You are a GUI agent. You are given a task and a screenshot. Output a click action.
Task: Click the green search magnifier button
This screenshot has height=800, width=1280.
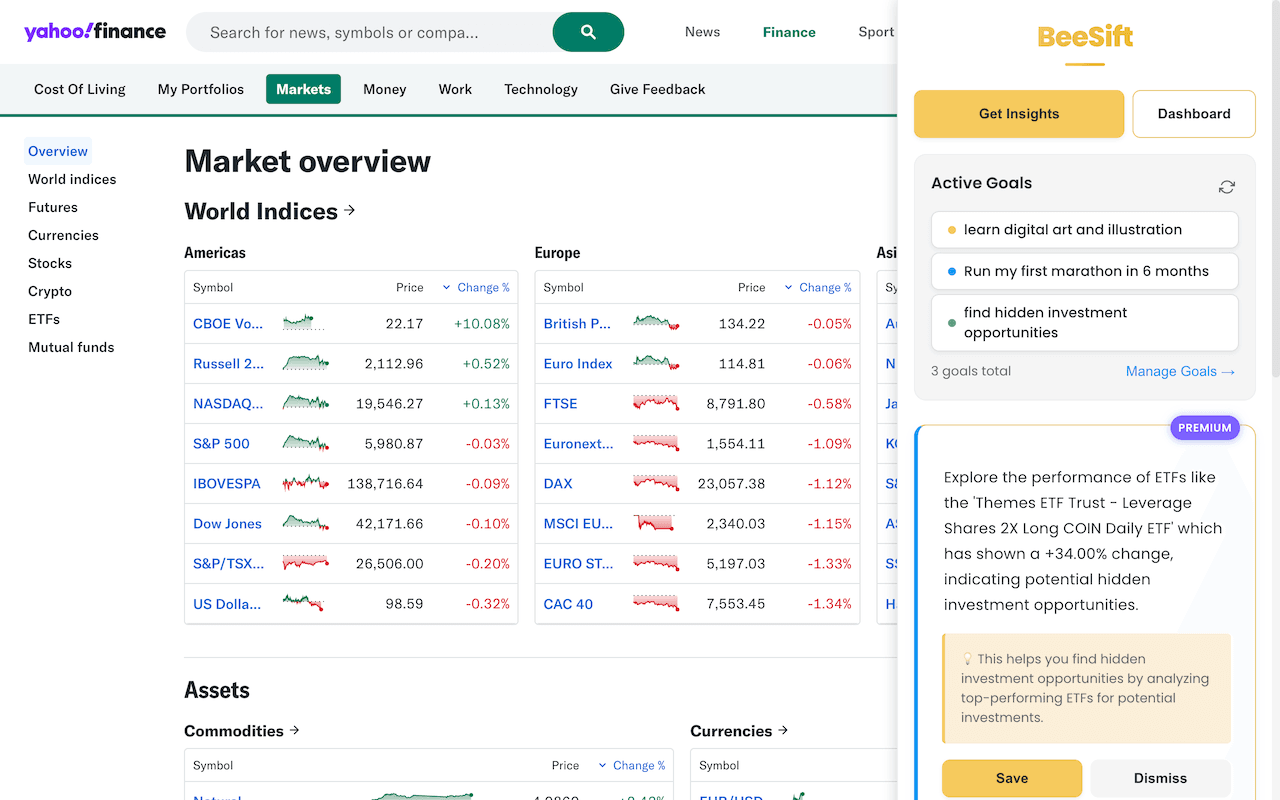(588, 32)
